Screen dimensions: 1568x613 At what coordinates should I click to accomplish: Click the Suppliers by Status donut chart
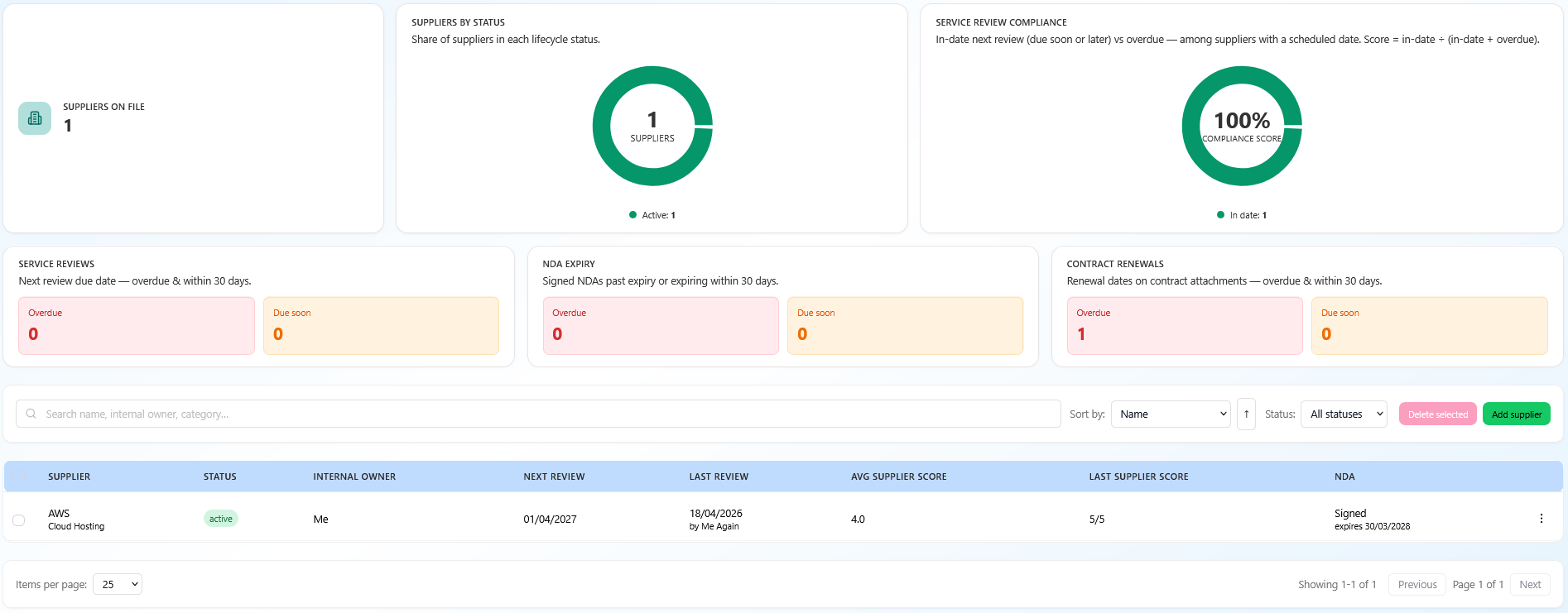[652, 126]
